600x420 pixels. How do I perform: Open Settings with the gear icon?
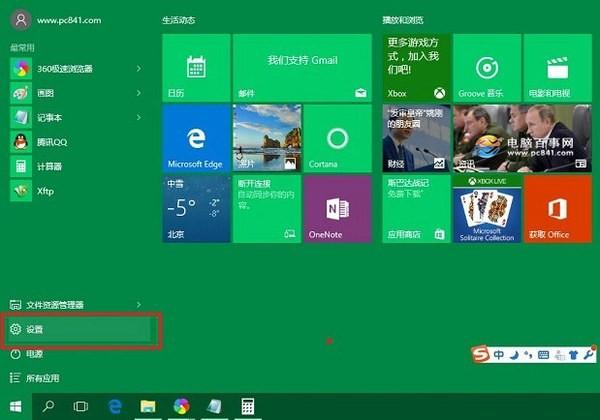80,329
